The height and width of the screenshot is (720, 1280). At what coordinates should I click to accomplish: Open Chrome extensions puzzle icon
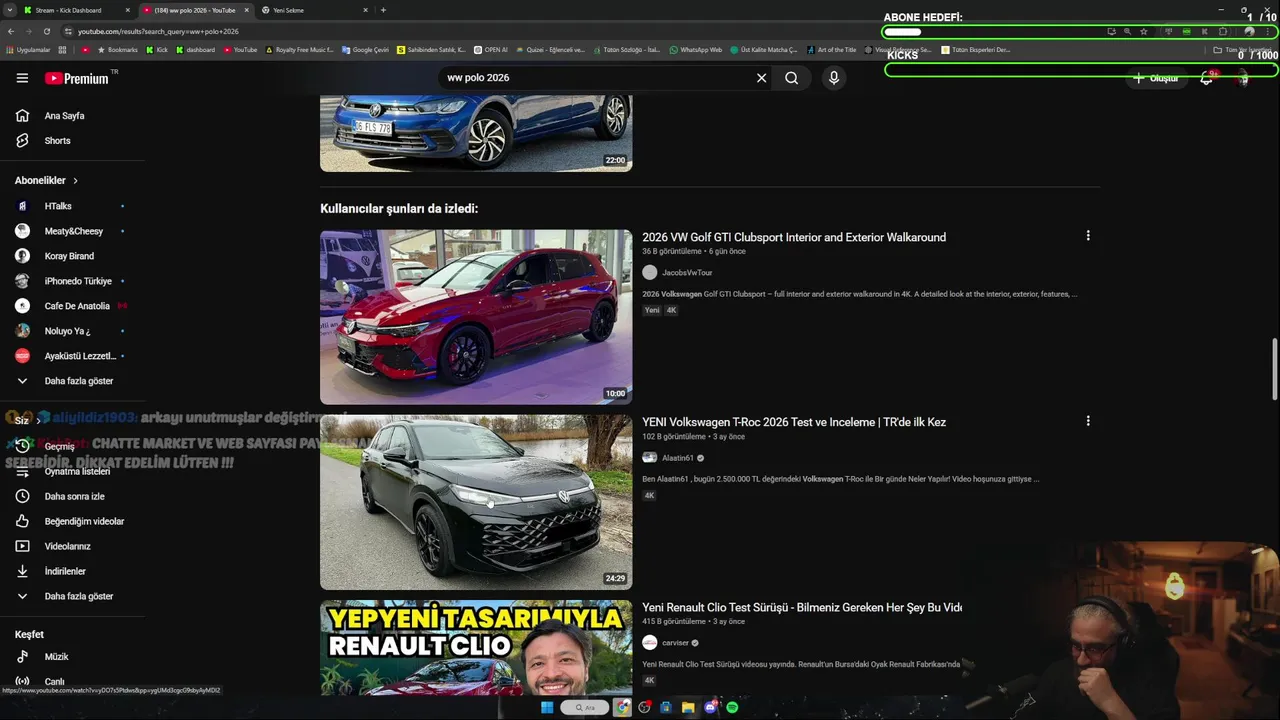click(x=1222, y=31)
